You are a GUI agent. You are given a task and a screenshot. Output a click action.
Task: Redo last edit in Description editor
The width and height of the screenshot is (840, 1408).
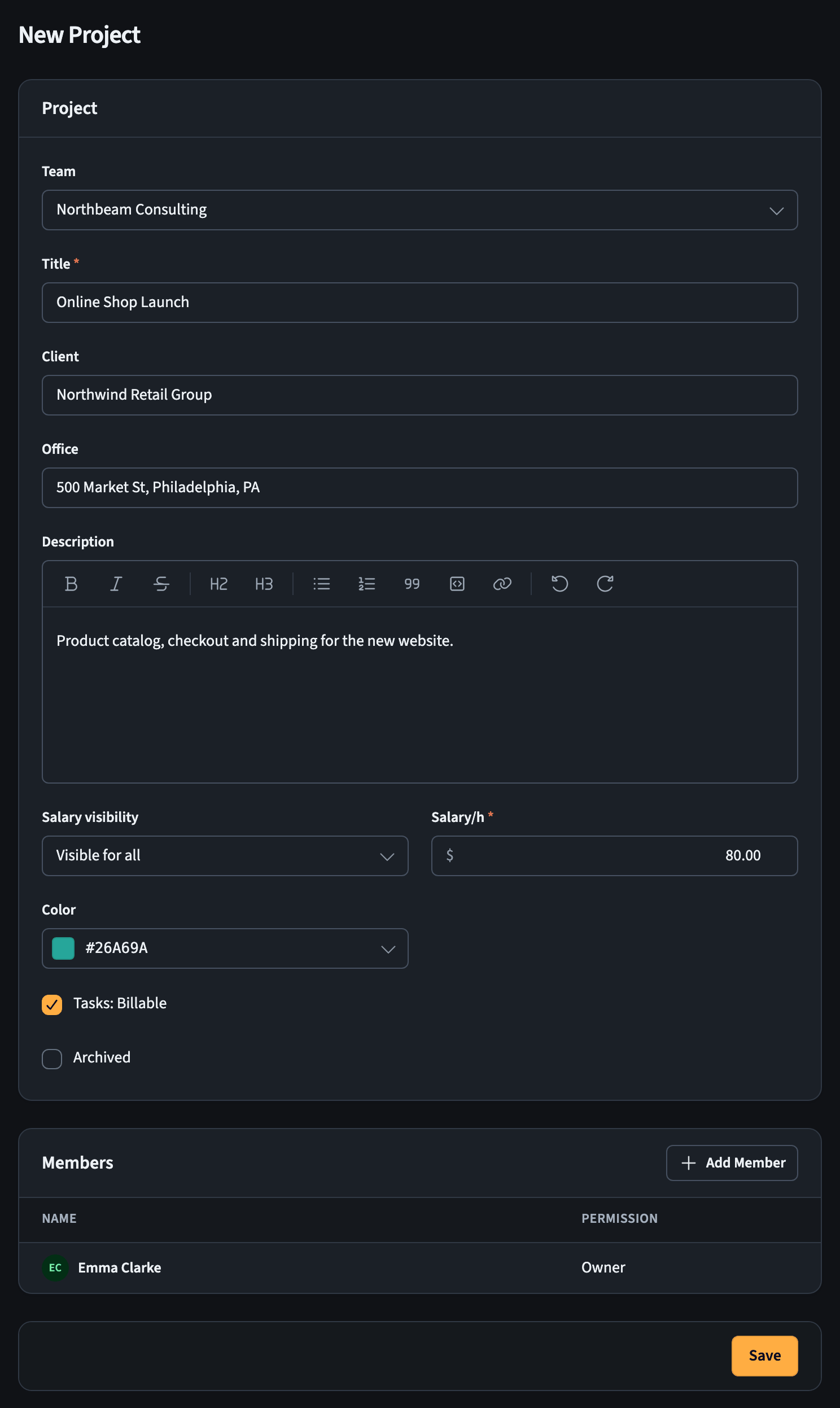pos(605,583)
